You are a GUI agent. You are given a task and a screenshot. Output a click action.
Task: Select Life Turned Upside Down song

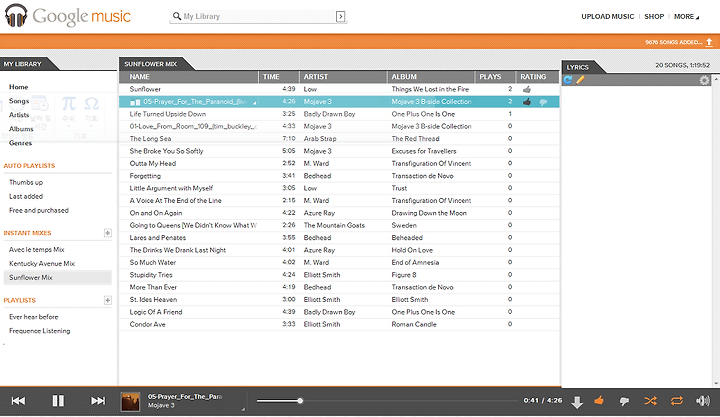coord(168,114)
